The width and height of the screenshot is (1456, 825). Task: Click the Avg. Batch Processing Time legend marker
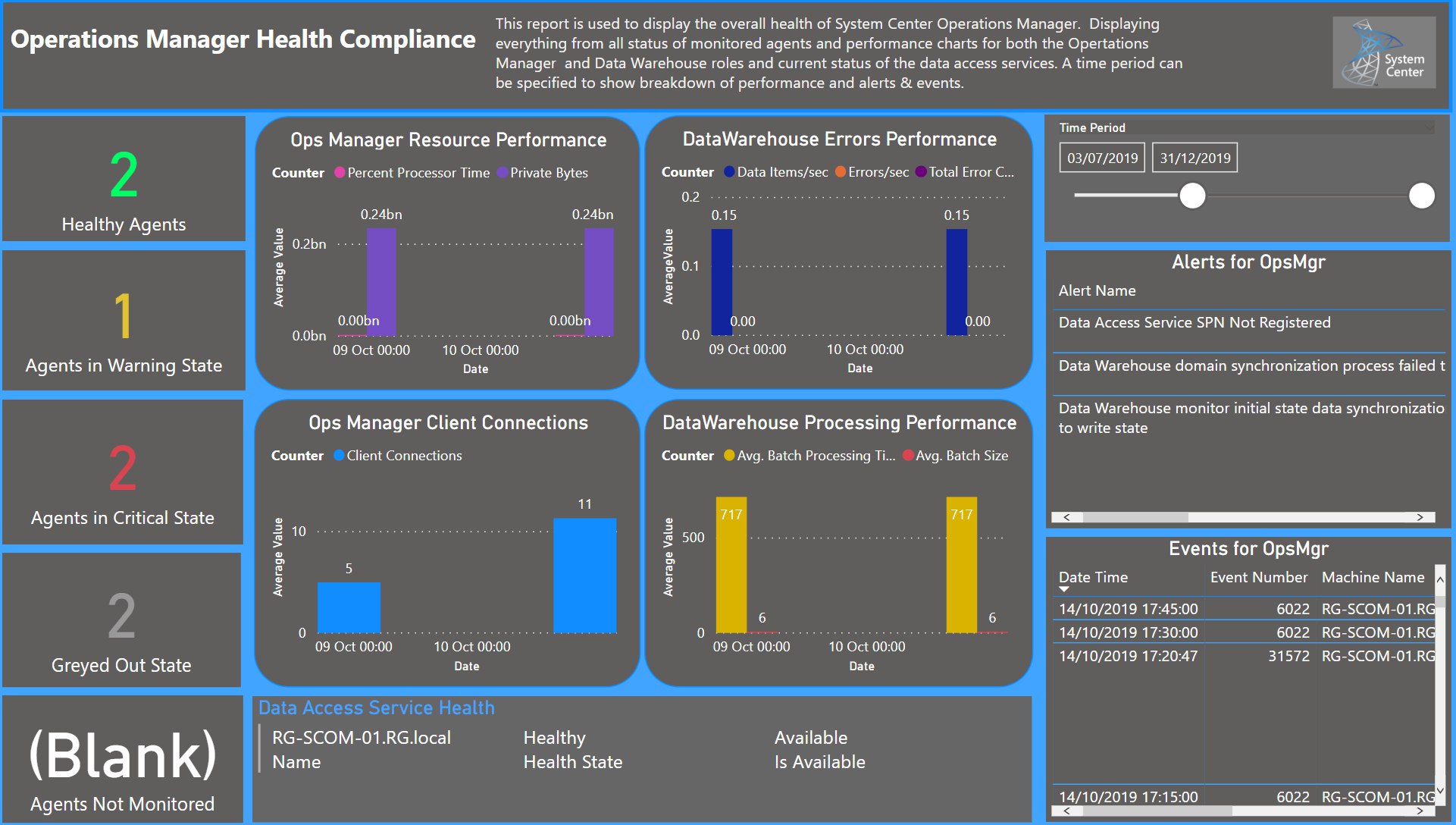click(x=729, y=455)
